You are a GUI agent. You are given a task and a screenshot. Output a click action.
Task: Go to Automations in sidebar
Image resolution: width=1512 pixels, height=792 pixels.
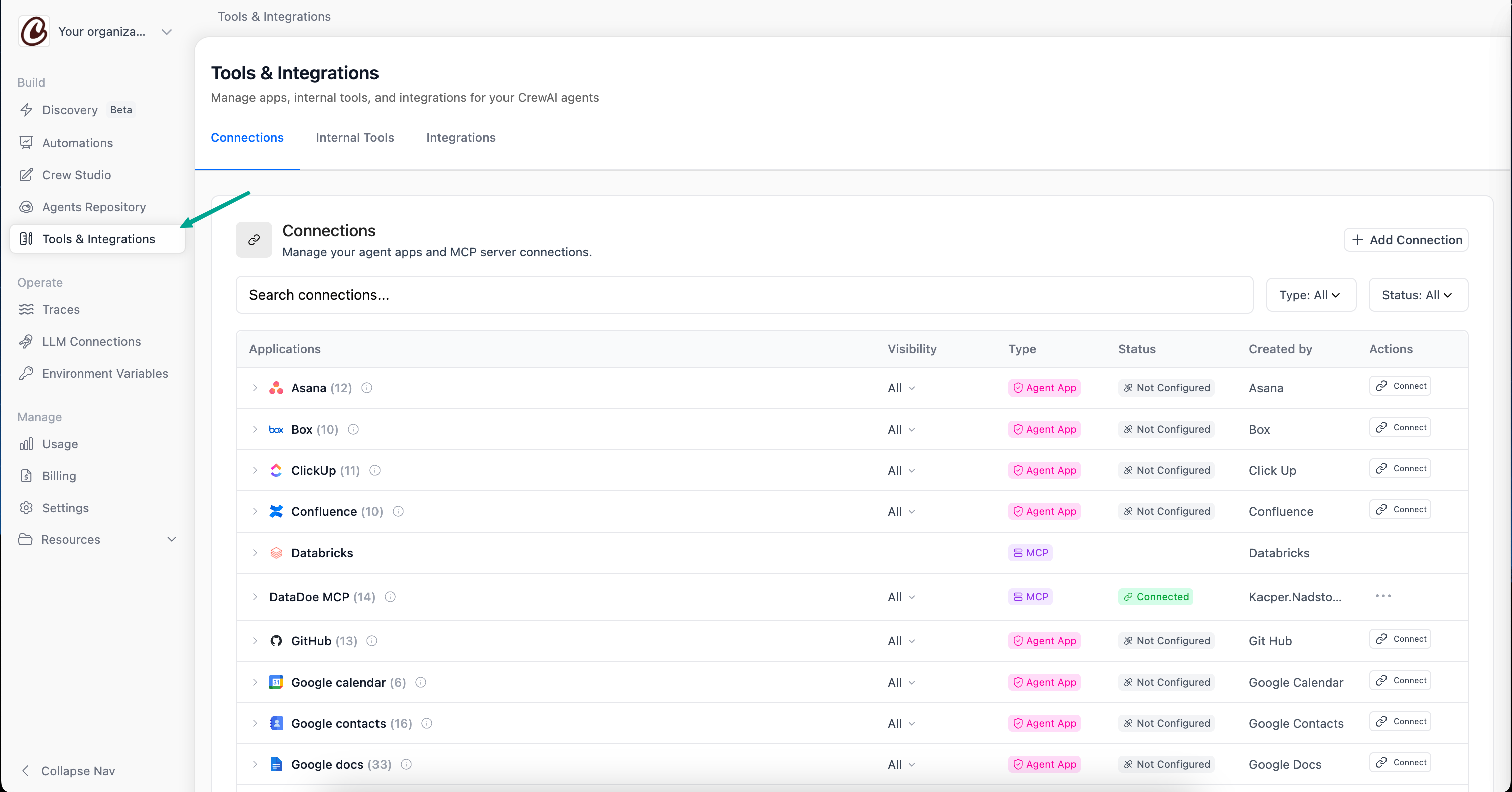(77, 143)
